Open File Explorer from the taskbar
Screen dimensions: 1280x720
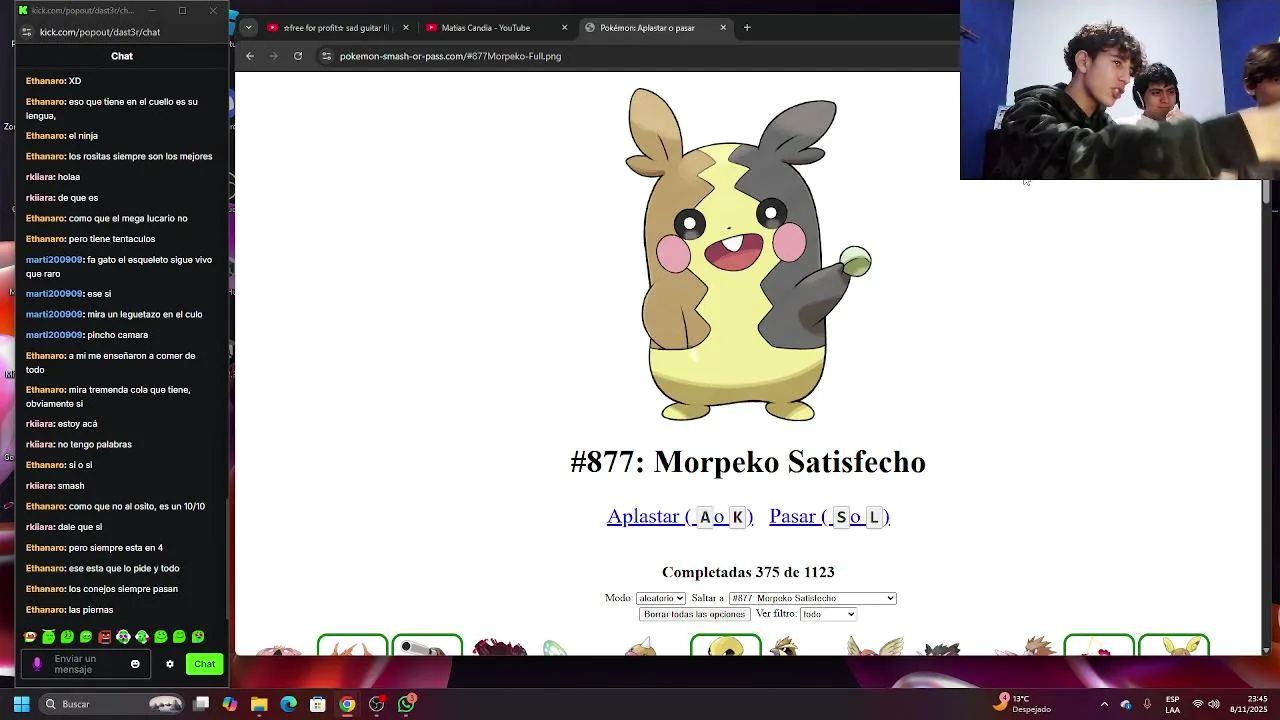point(259,704)
